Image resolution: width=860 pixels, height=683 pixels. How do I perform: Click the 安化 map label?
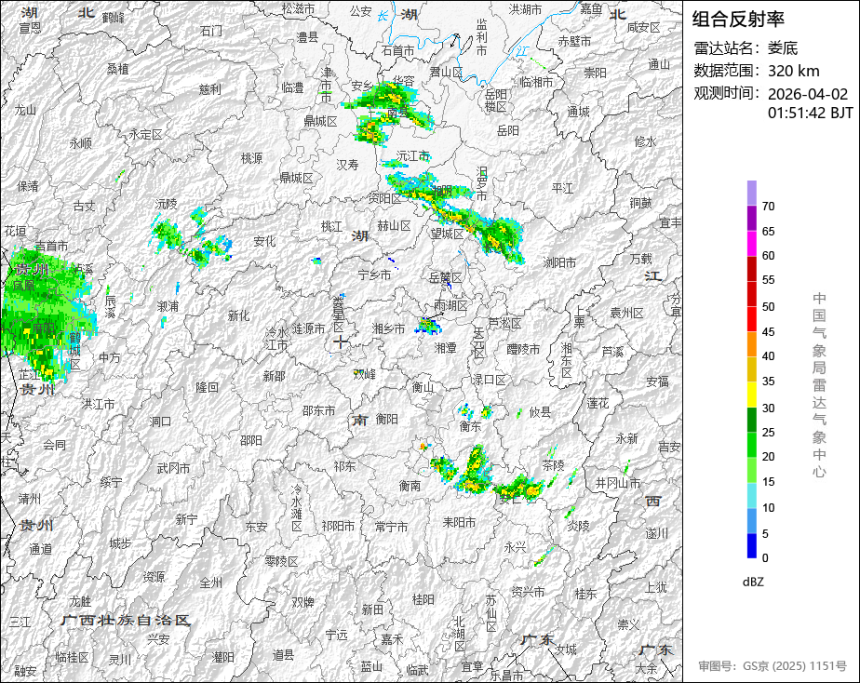(x=264, y=241)
